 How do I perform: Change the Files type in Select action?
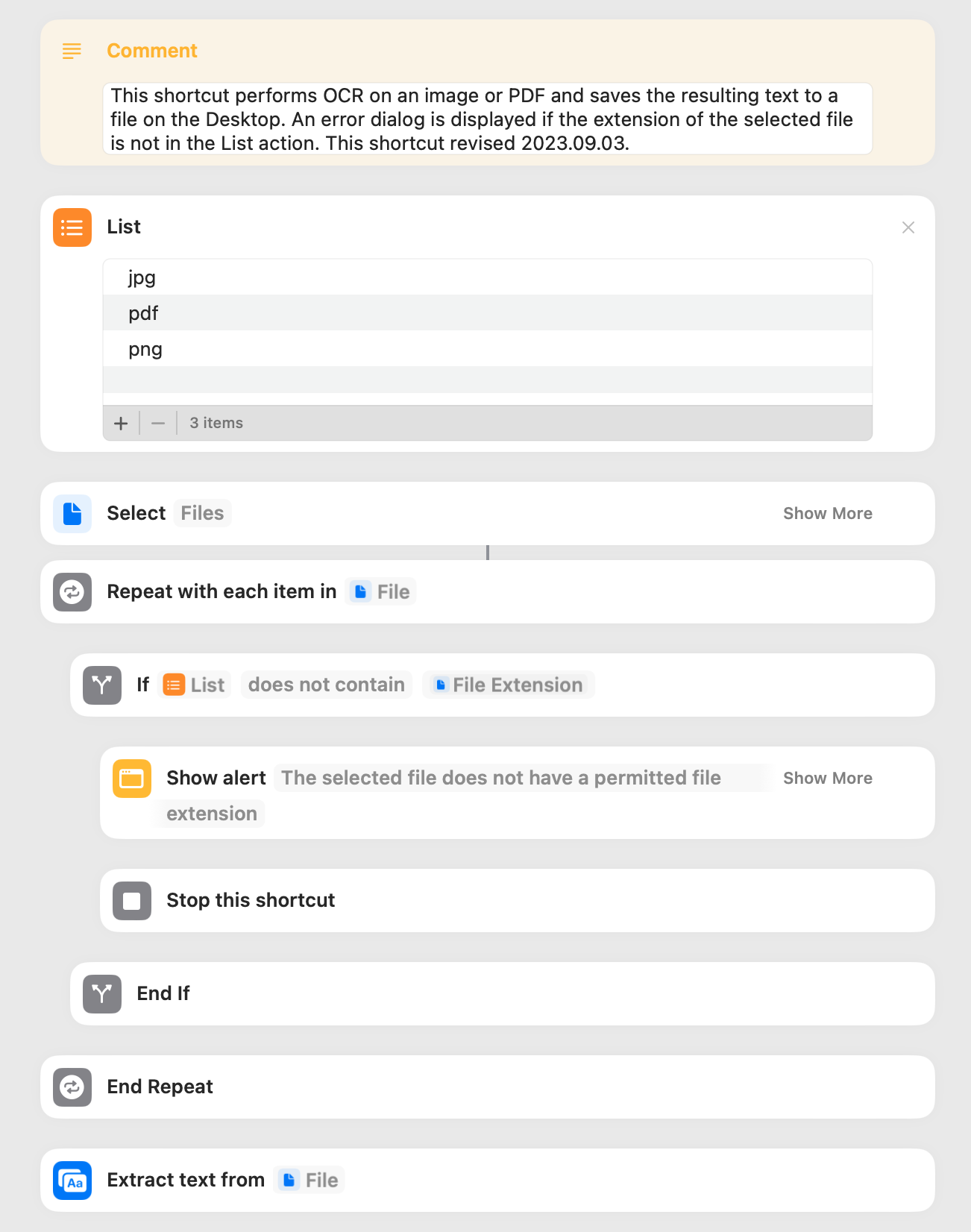pos(202,514)
